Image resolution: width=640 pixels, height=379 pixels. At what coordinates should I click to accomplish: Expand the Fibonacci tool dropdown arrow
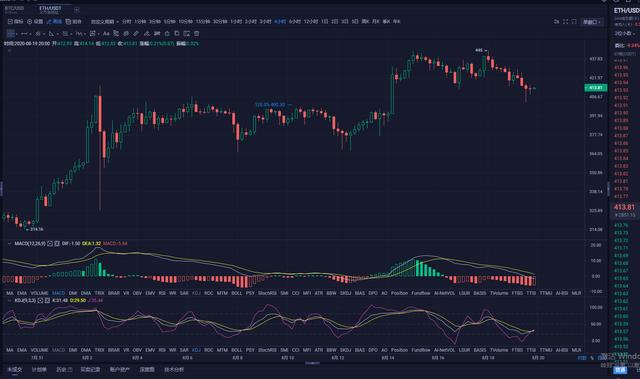85,34
